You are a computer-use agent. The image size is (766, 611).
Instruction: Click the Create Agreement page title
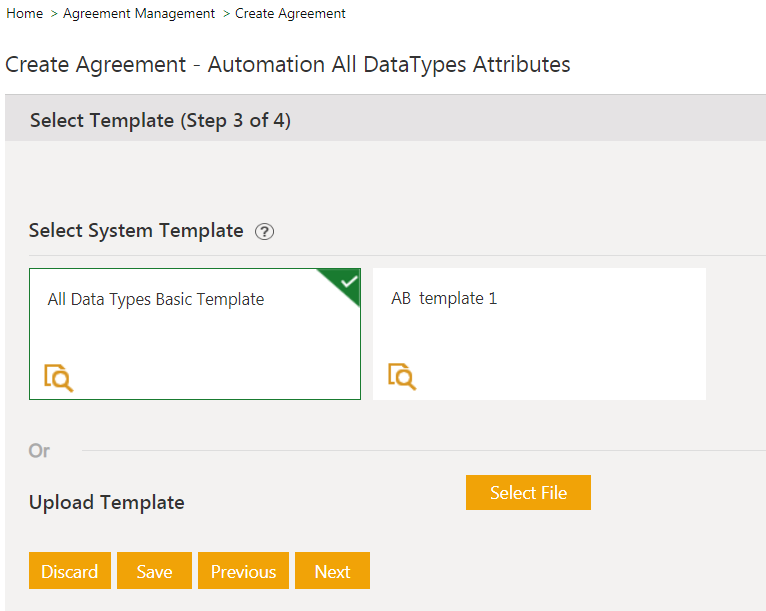288,65
